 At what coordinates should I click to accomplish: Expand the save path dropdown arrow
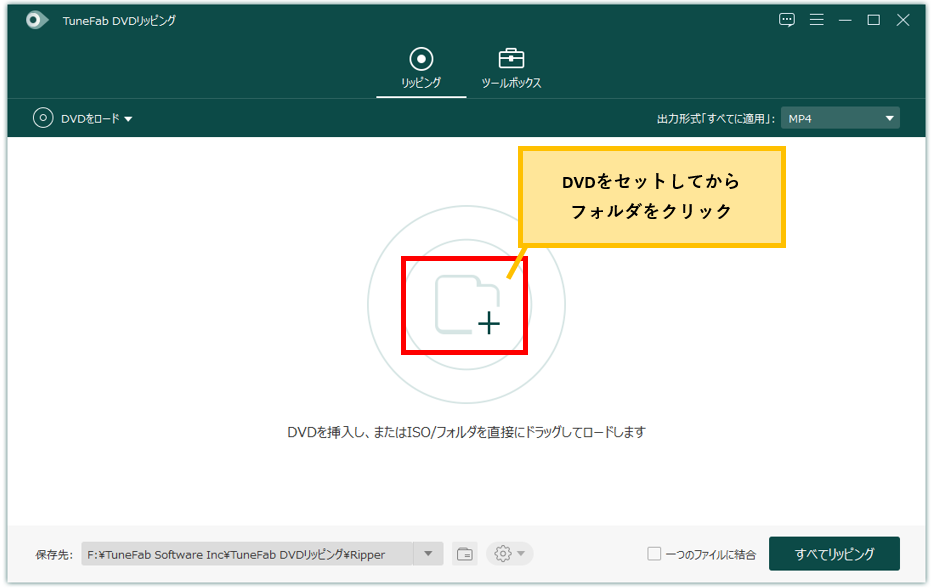(428, 554)
